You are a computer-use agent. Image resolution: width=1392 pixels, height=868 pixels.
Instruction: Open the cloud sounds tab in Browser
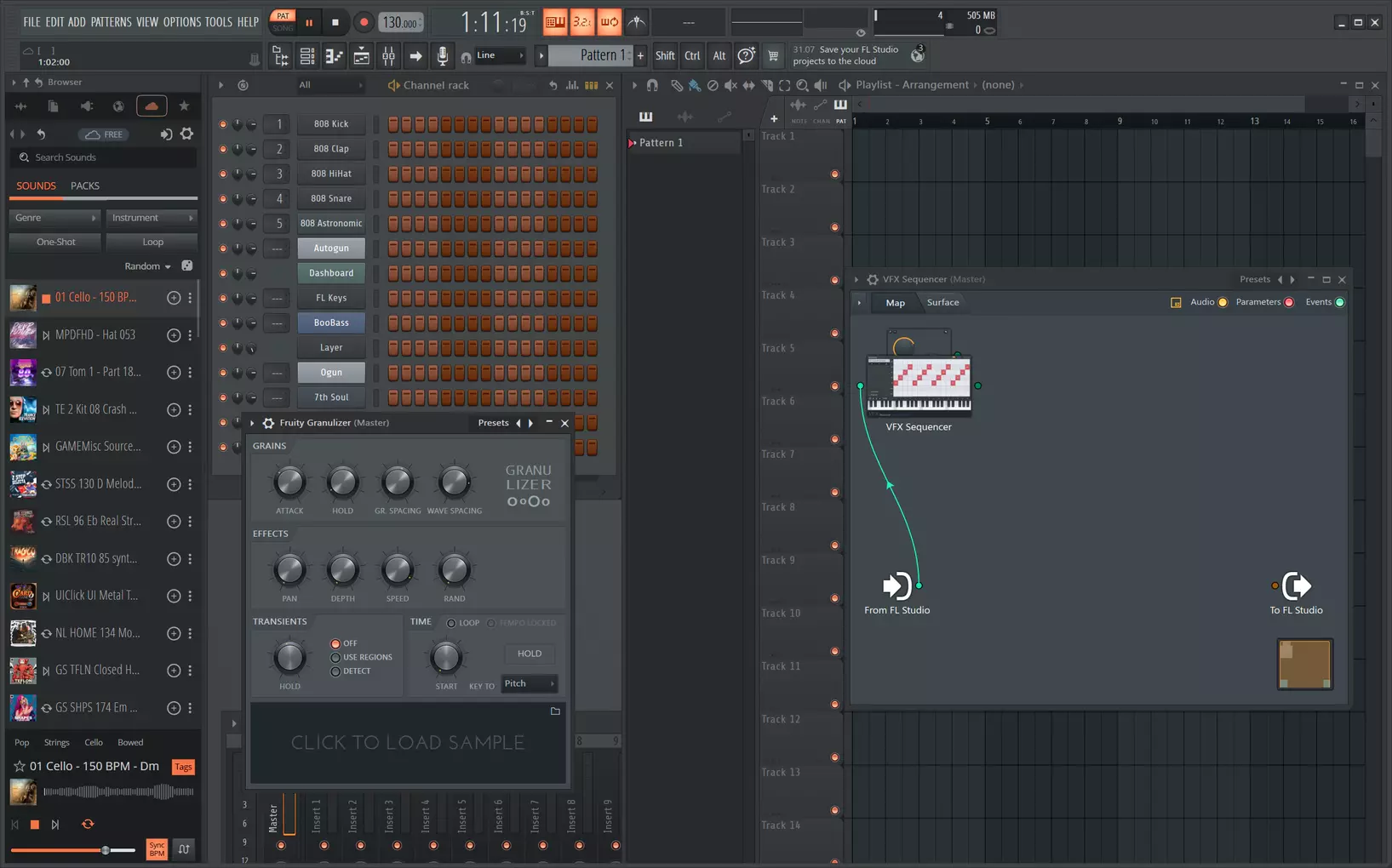152,106
